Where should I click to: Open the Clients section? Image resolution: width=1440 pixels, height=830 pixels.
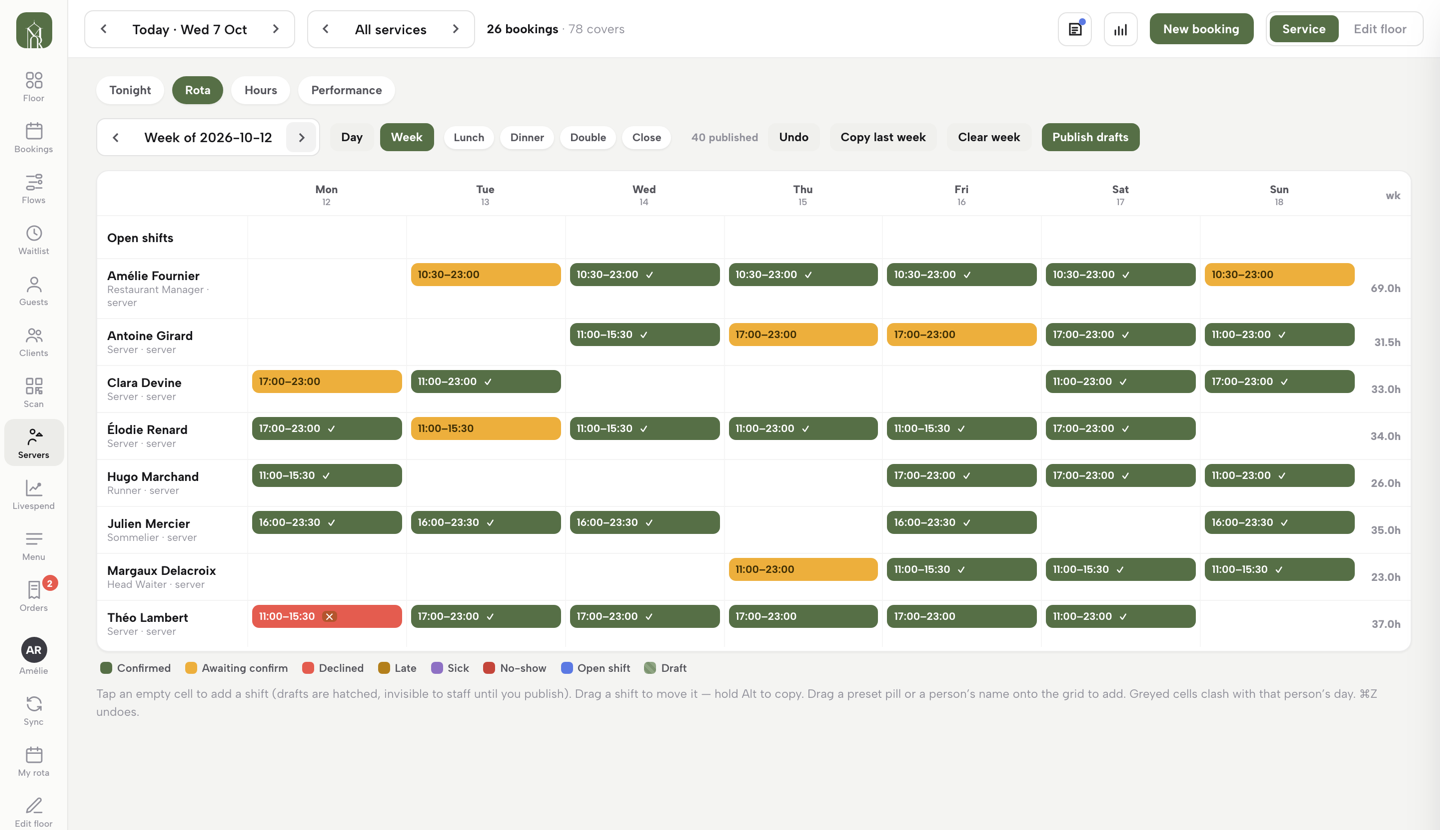pos(34,341)
